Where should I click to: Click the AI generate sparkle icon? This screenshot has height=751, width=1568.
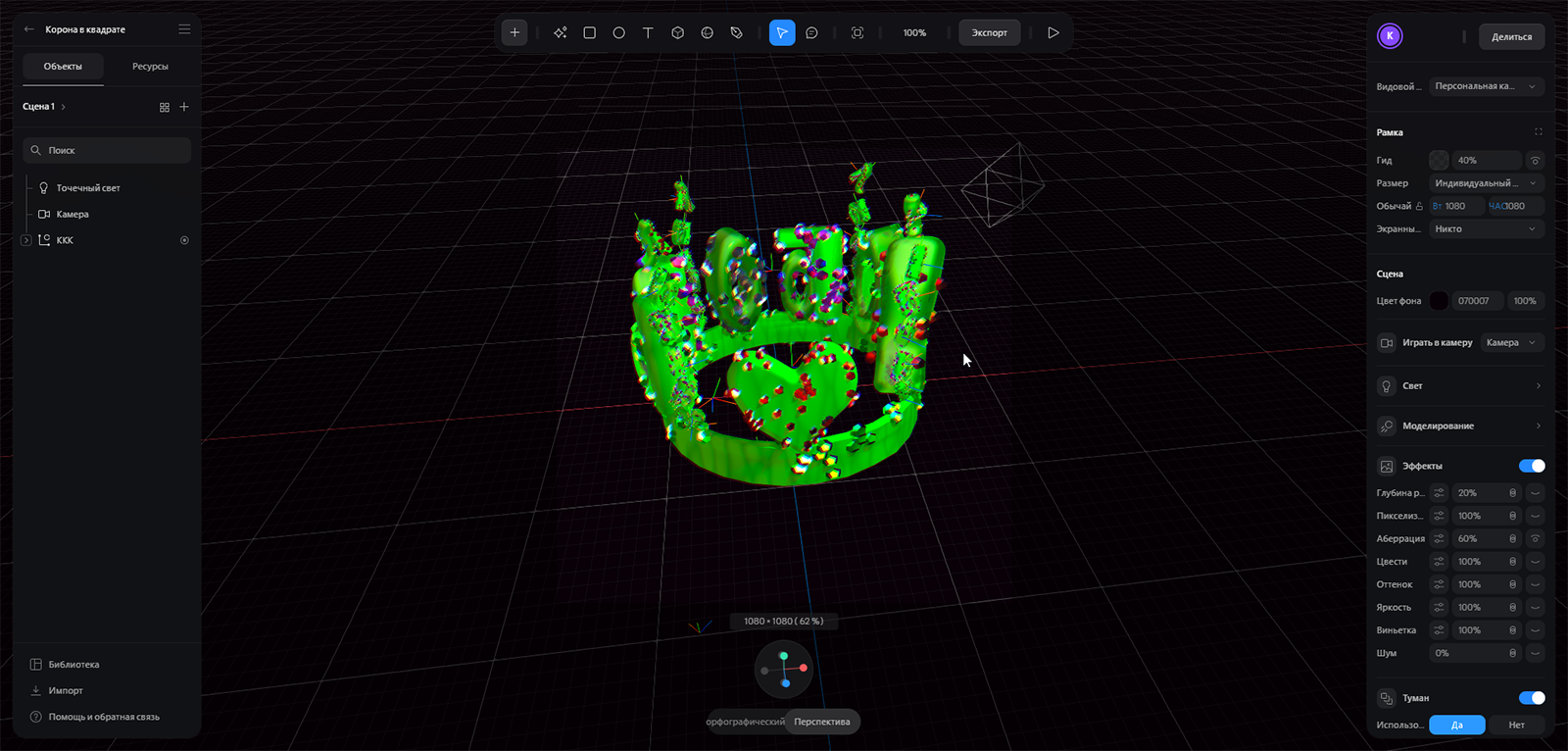click(560, 32)
